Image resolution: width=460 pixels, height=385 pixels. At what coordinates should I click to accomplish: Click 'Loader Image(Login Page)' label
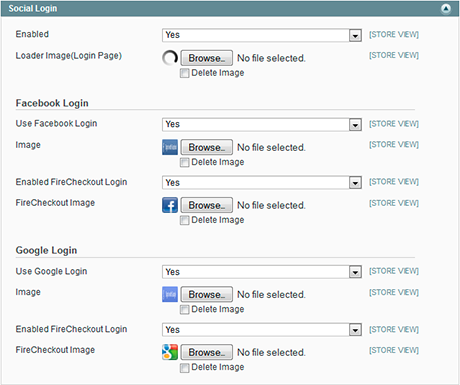[69, 55]
